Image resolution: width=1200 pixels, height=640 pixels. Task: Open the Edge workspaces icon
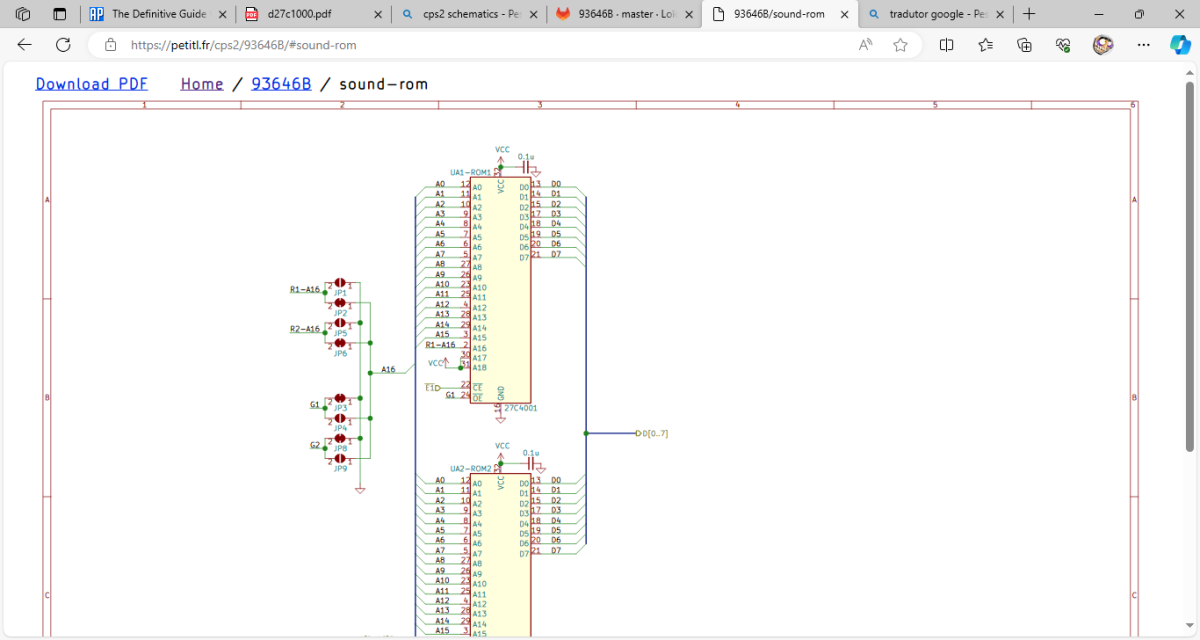(22, 15)
